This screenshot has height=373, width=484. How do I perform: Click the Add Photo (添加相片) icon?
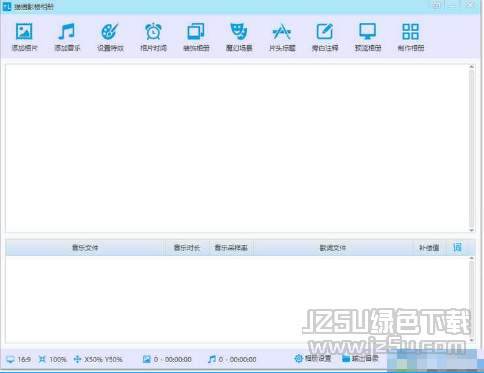coord(24,32)
